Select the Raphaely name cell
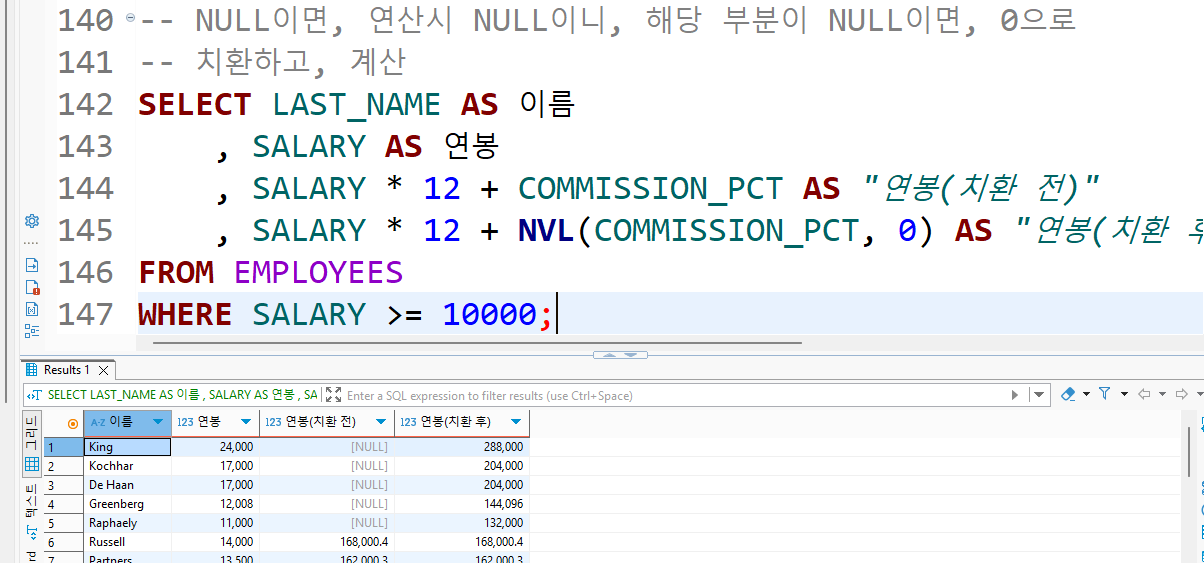The image size is (1204, 563). pyautogui.click(x=127, y=523)
